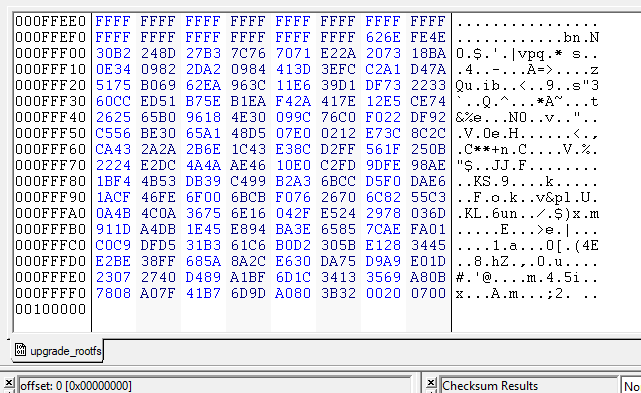641x393 pixels.
Task: Click address 000FFEE0 at top of offset column
Action: (51, 21)
